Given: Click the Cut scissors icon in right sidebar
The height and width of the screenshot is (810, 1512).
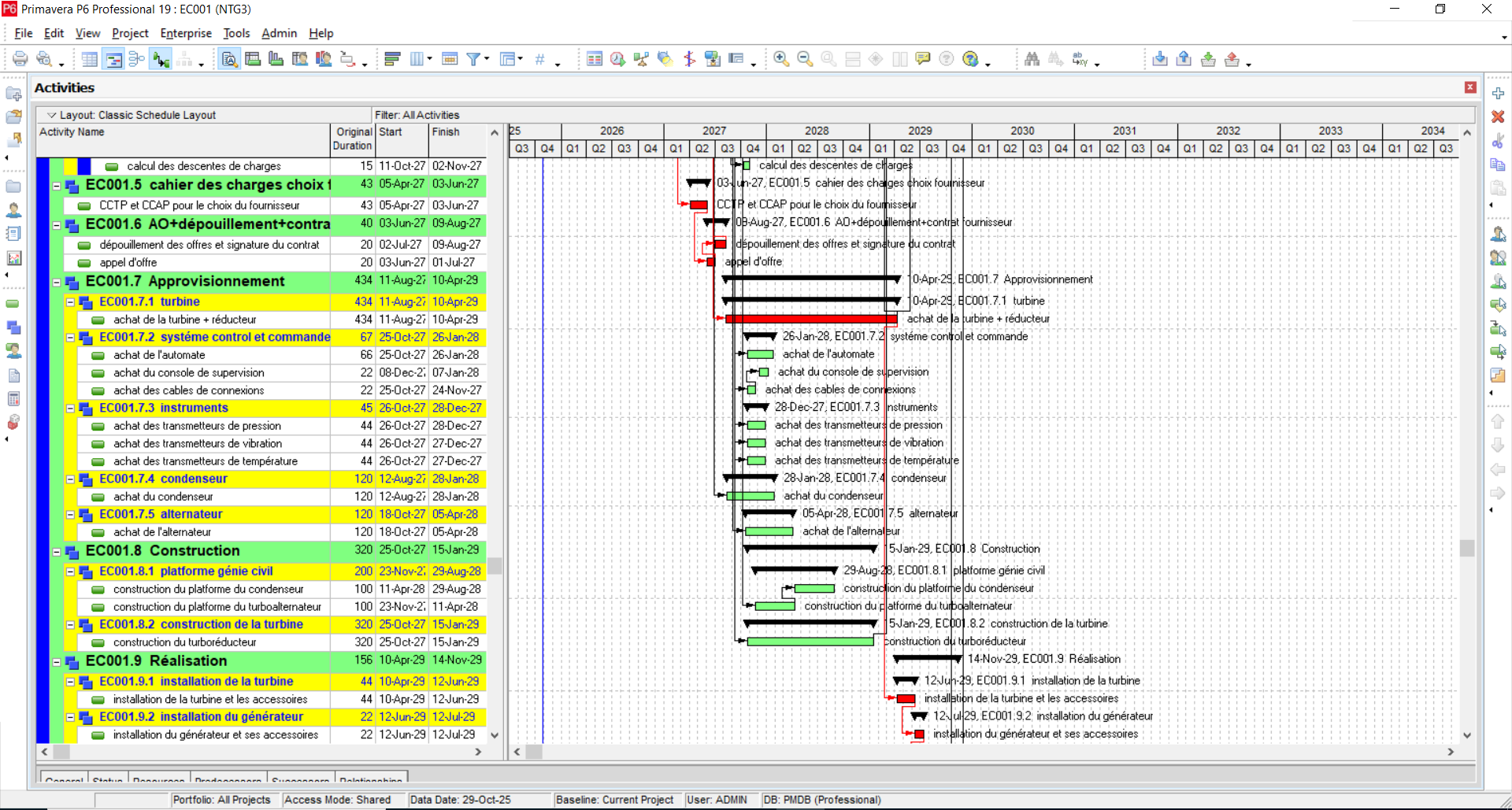Looking at the screenshot, I should point(1498,141).
